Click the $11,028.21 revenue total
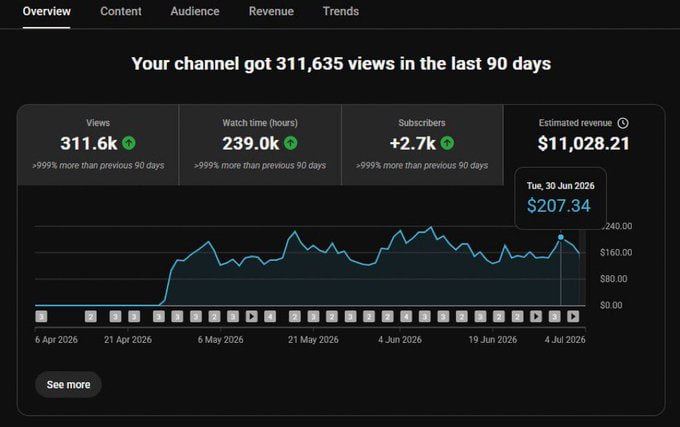680x427 pixels. click(x=584, y=143)
